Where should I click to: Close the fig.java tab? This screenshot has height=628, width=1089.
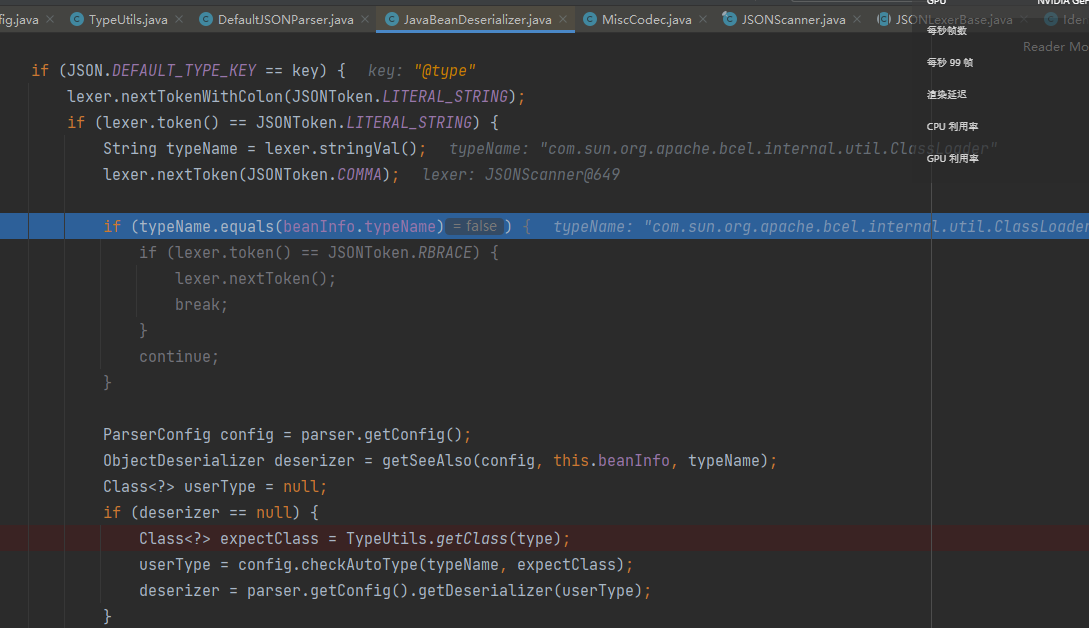(50, 19)
